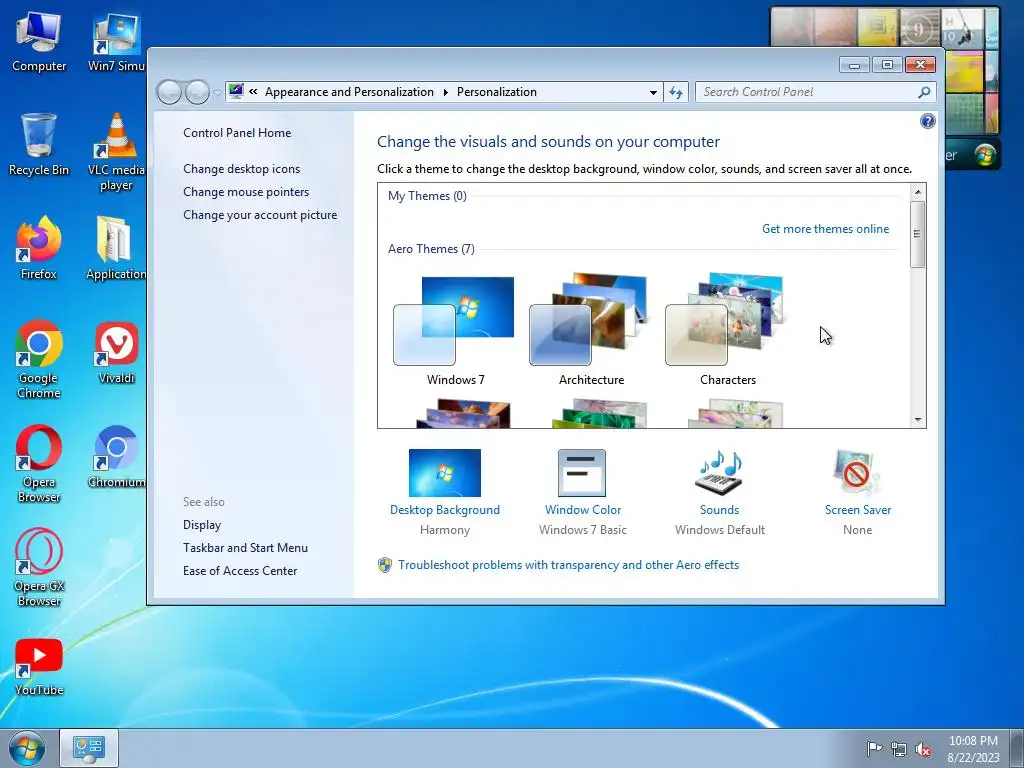This screenshot has width=1024, height=768.
Task: Select the Architecture theme
Action: [x=591, y=330]
